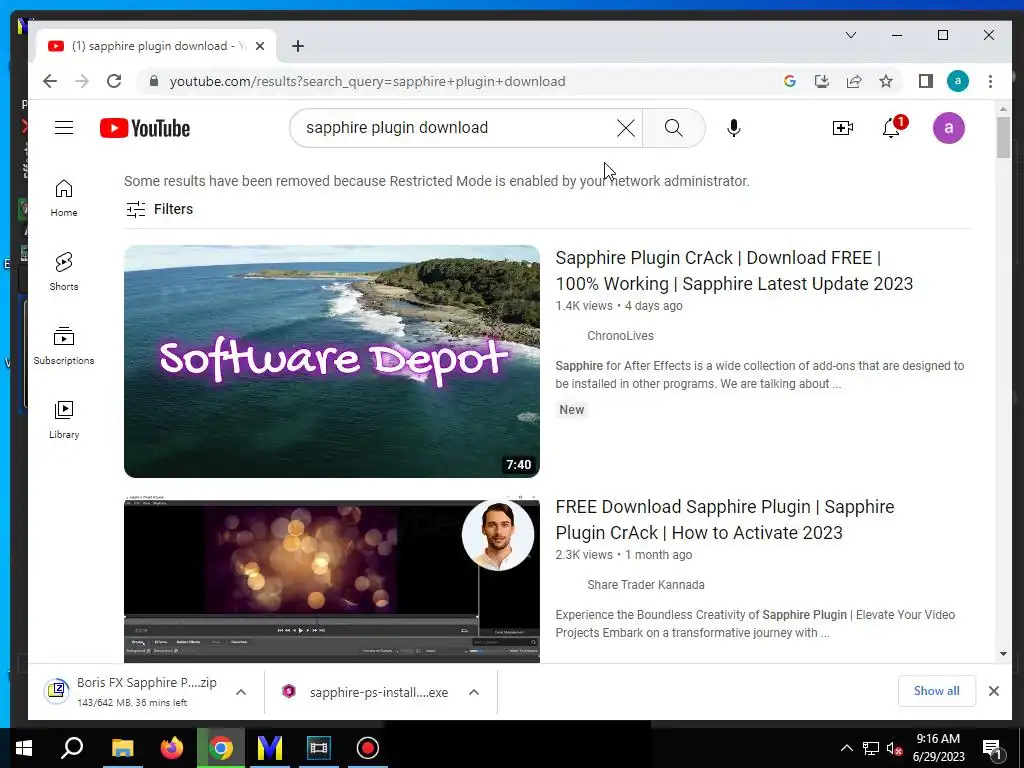This screenshot has width=1024, height=768.
Task: Play the bokeh lights video thumbnail
Action: [x=332, y=581]
